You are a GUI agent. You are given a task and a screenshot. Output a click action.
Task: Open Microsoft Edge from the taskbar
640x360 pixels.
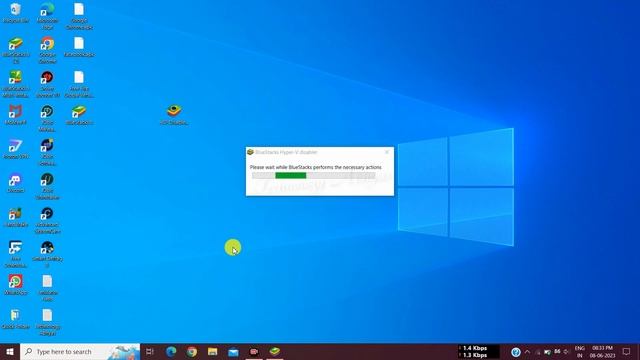pos(171,351)
